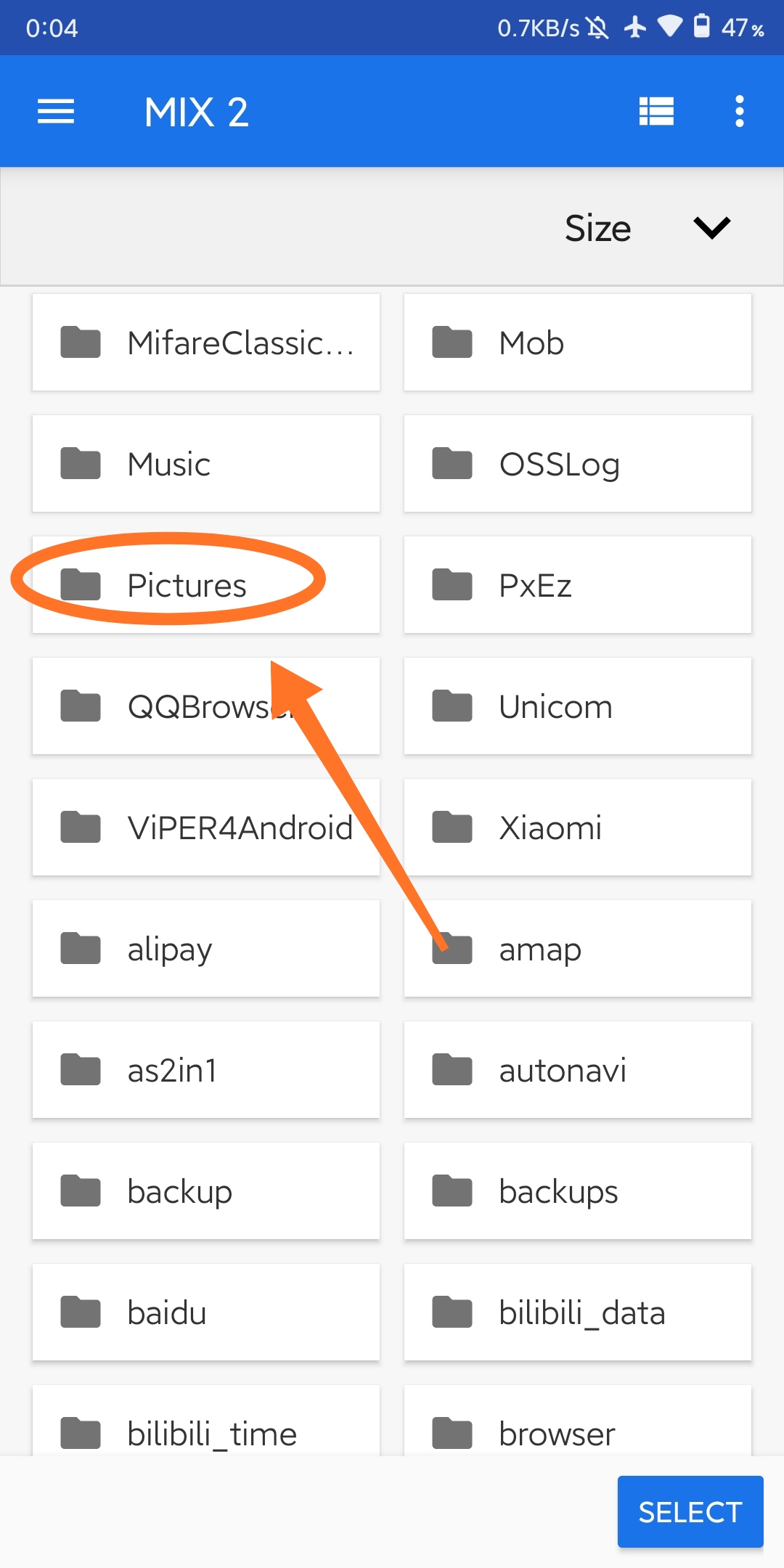Tap the SELECT button
Viewport: 784px width, 1568px height.
690,1512
